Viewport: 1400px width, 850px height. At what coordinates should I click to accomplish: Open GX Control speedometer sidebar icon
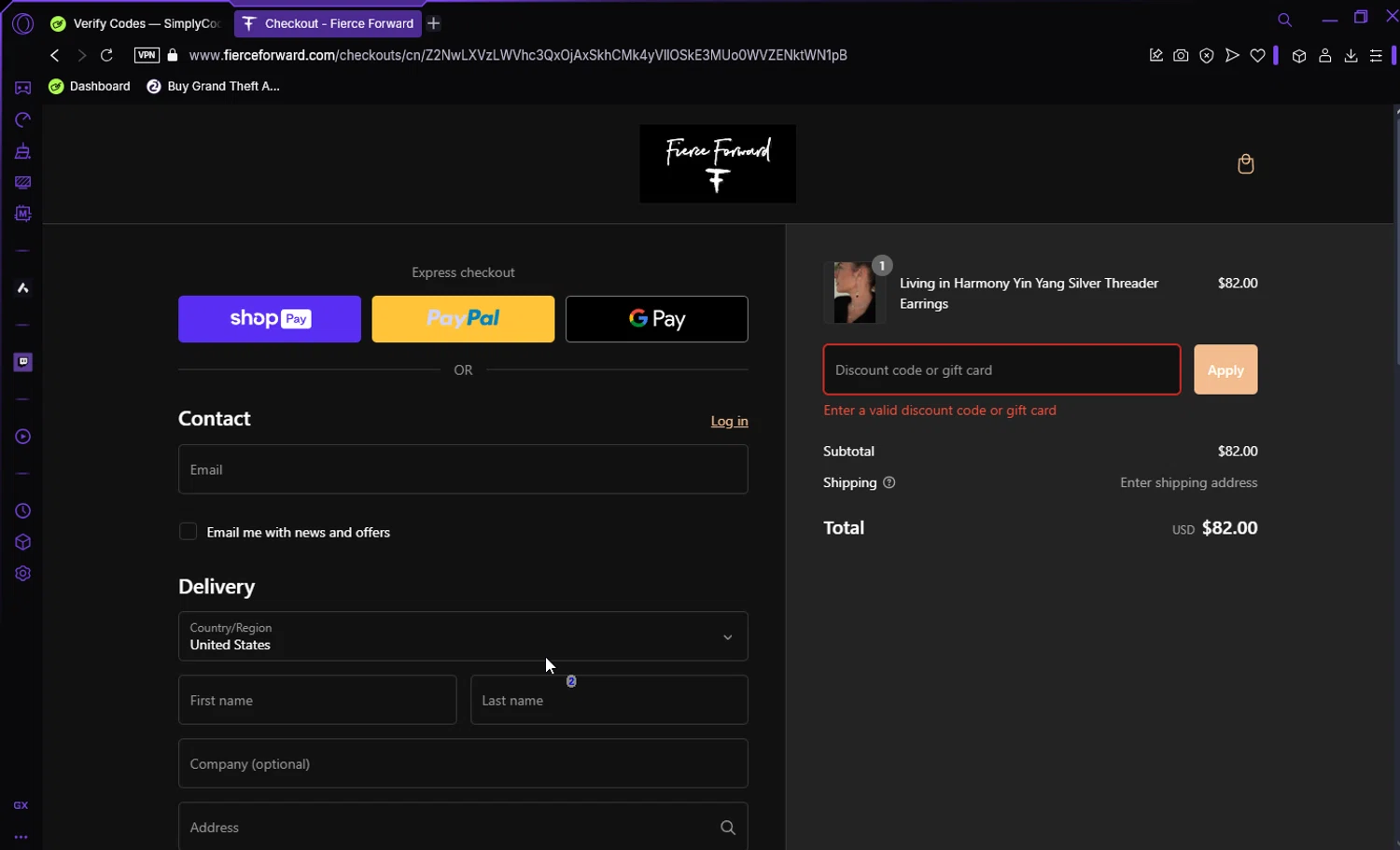[22, 119]
